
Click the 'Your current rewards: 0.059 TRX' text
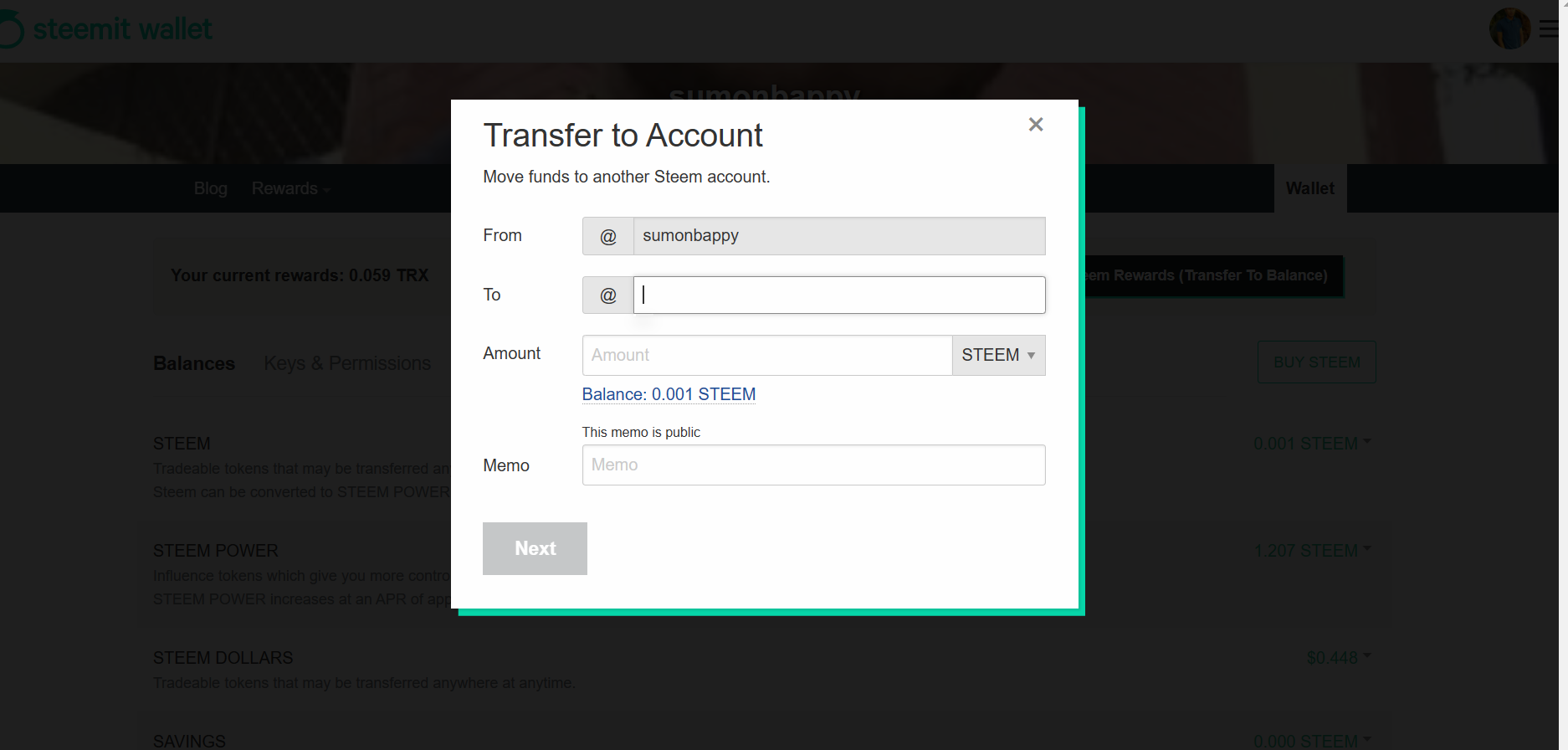[x=300, y=275]
